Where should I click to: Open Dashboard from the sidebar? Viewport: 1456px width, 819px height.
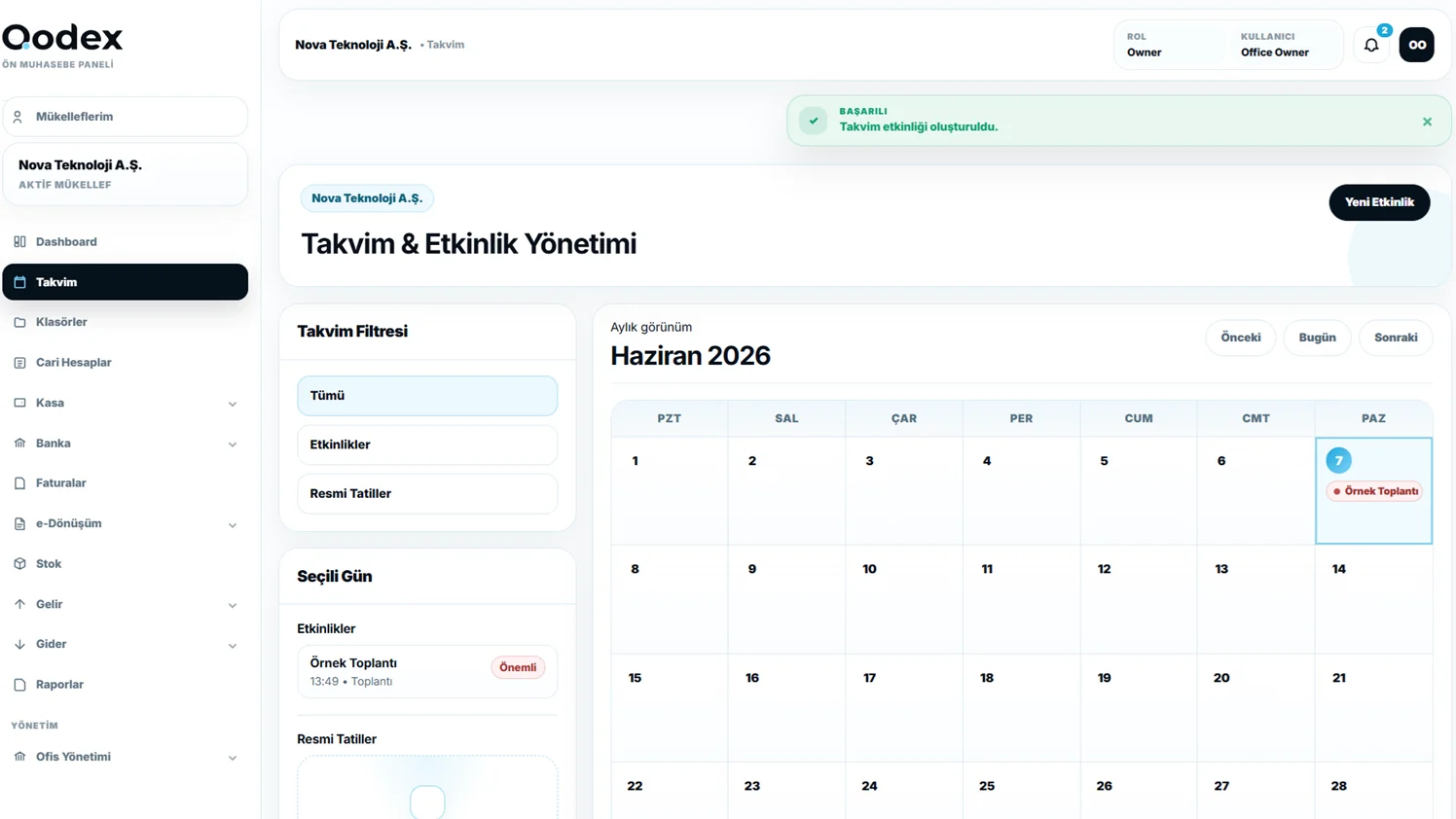(125, 241)
